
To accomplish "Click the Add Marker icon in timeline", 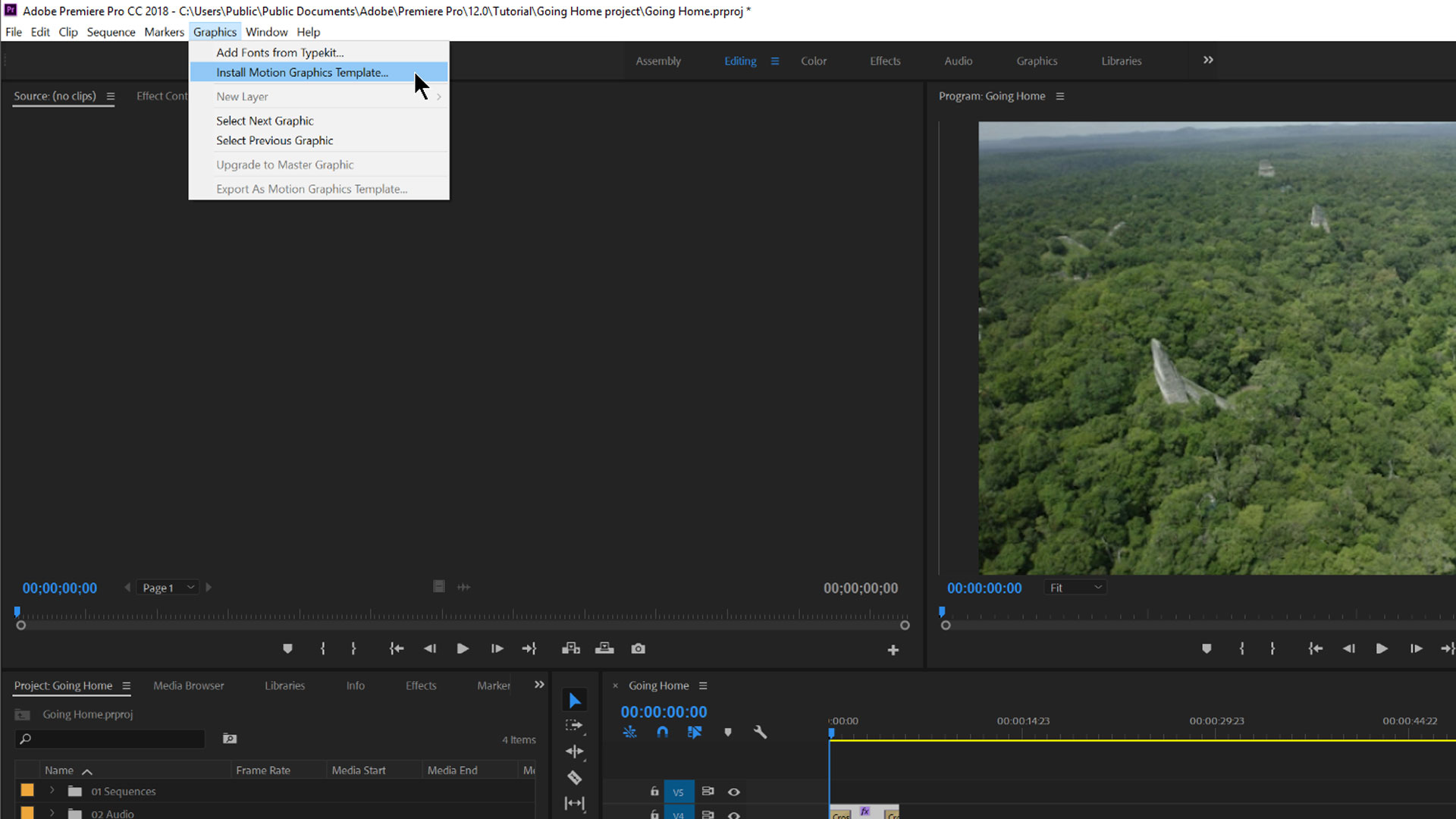I will [x=727, y=732].
